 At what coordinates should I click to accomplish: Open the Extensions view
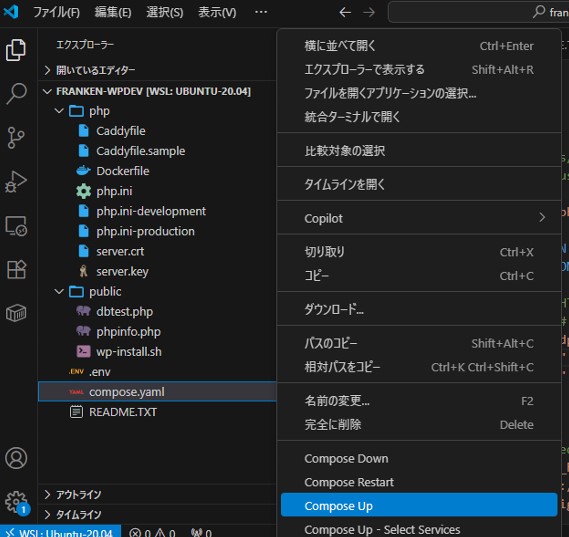coord(16,270)
